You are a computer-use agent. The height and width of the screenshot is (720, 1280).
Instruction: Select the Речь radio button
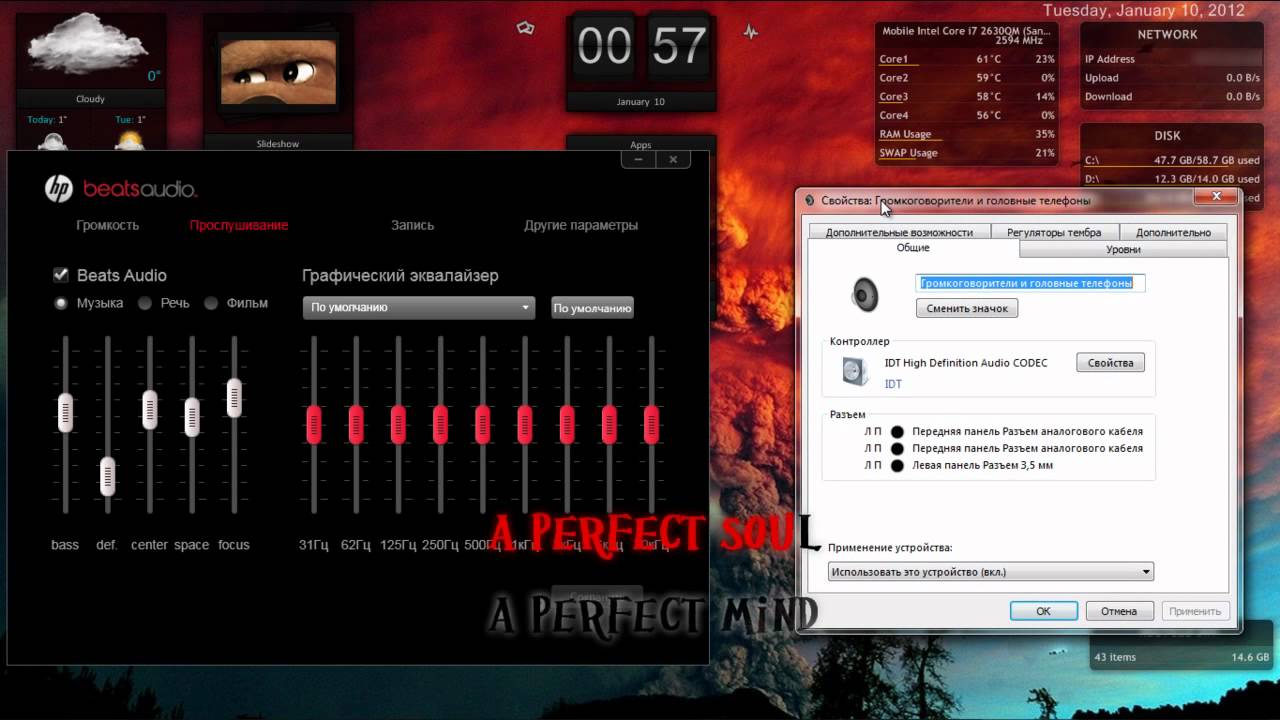[145, 303]
